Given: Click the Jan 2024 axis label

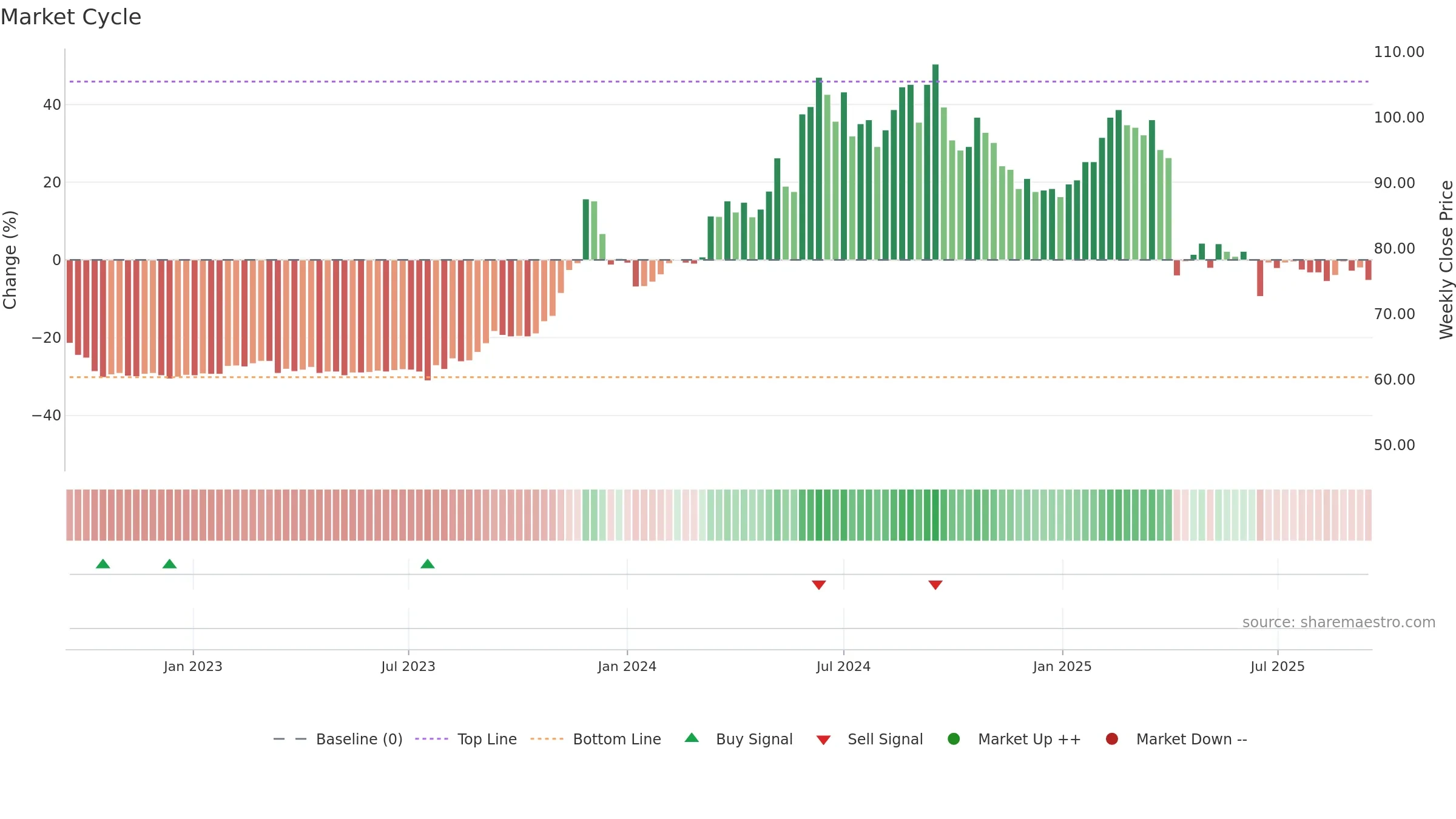Looking at the screenshot, I should (627, 666).
